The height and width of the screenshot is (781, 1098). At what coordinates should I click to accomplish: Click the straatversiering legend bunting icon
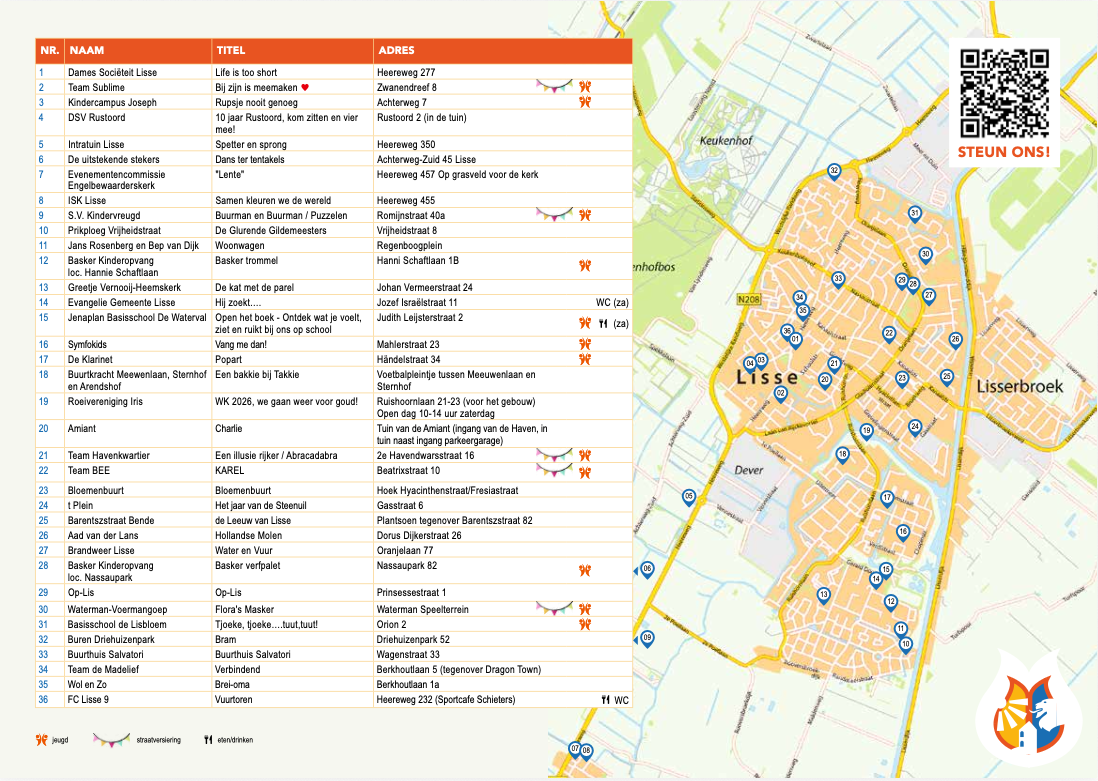(x=111, y=740)
